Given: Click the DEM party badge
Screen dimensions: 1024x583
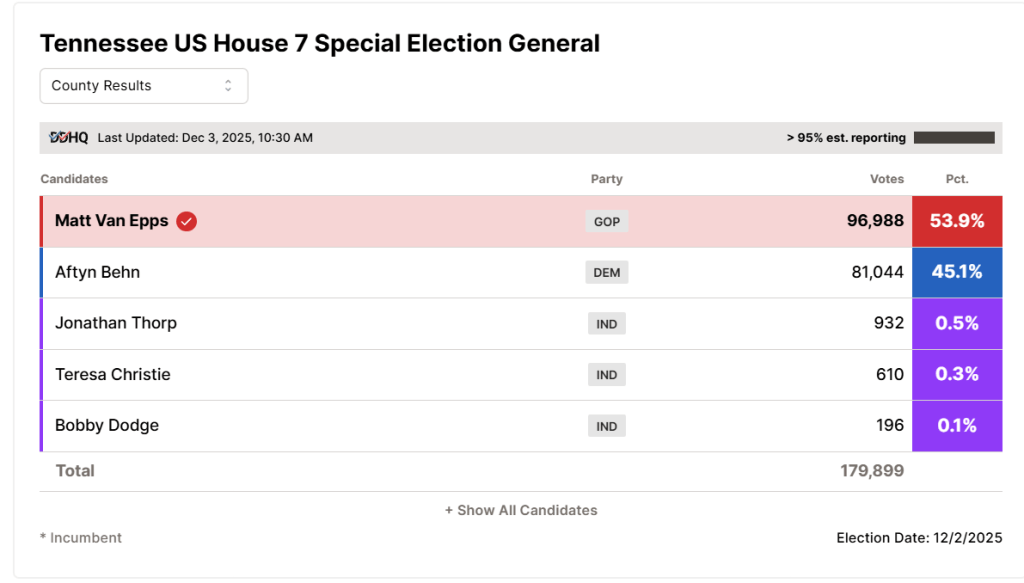Looking at the screenshot, I should coord(607,272).
